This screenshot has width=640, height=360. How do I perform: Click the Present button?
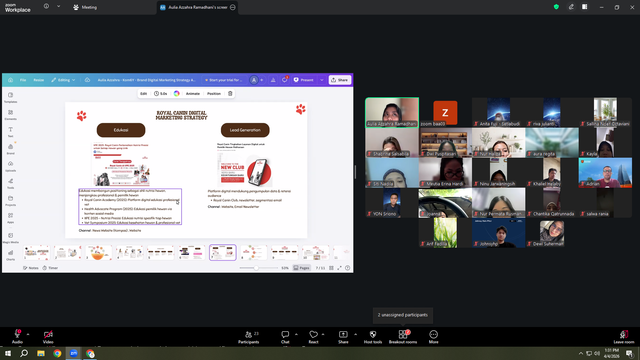(304, 80)
